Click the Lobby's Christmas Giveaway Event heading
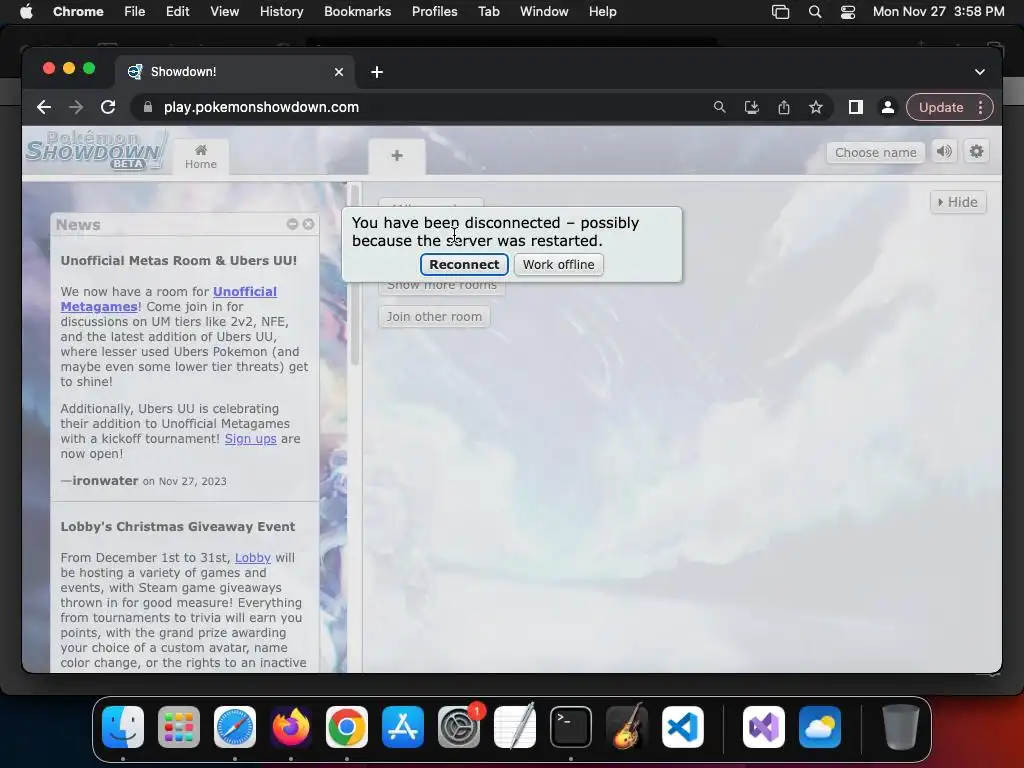Image resolution: width=1024 pixels, height=768 pixels. (x=178, y=526)
